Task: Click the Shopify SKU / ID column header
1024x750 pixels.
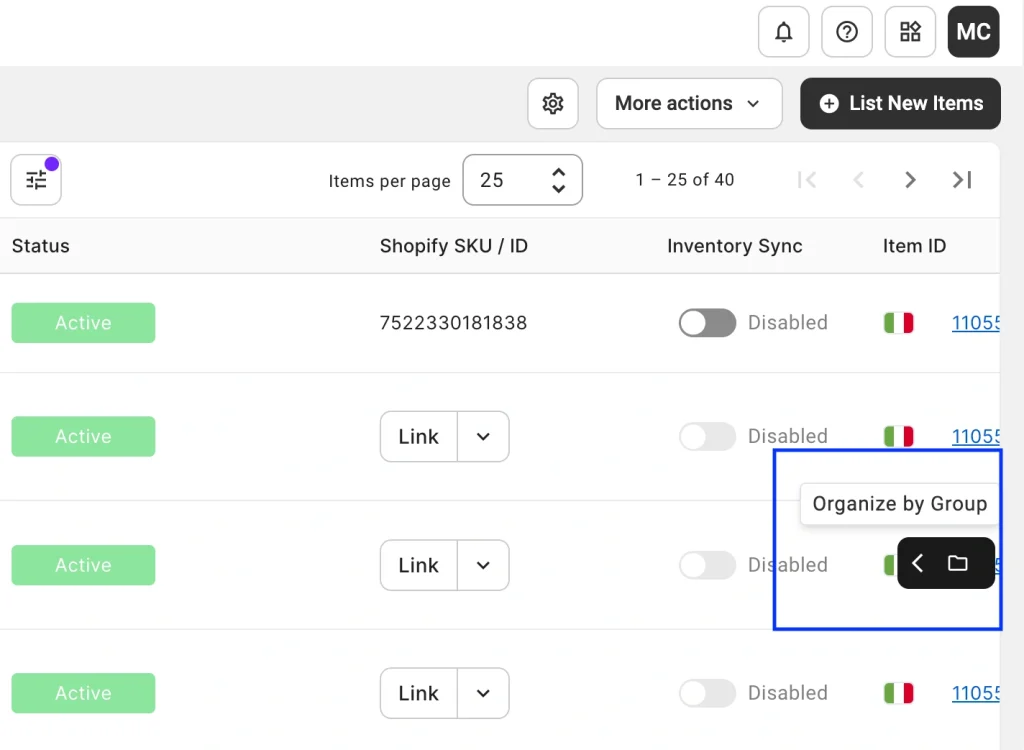Action: 453,246
